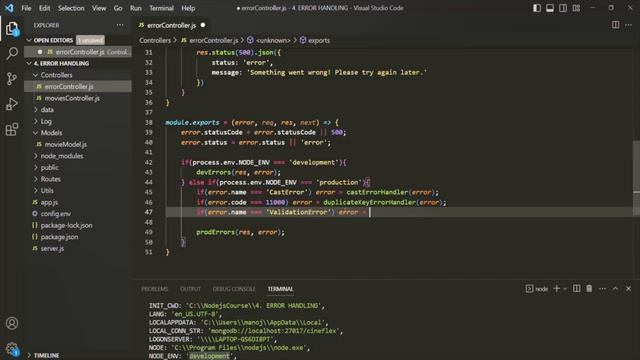
Task: Add a new terminal with plus icon
Action: [x=556, y=289]
